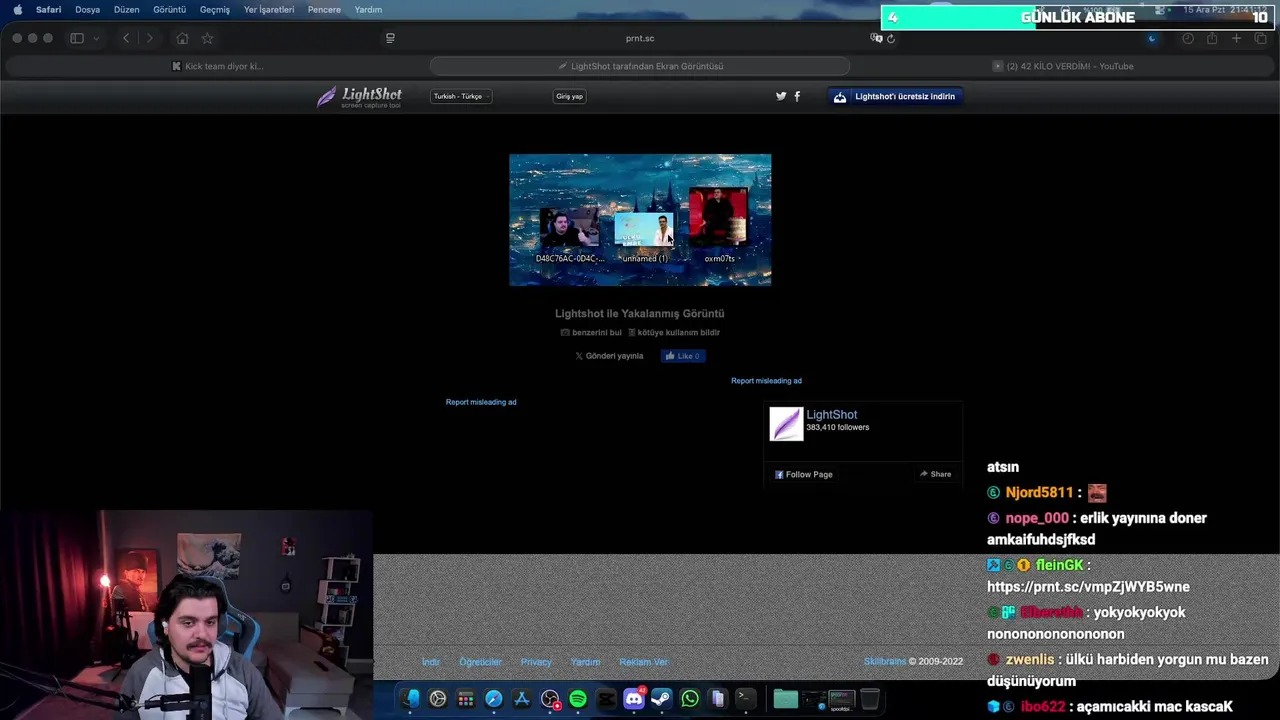Open the Düzen menu
The image size is (1280, 720).
(127, 9)
